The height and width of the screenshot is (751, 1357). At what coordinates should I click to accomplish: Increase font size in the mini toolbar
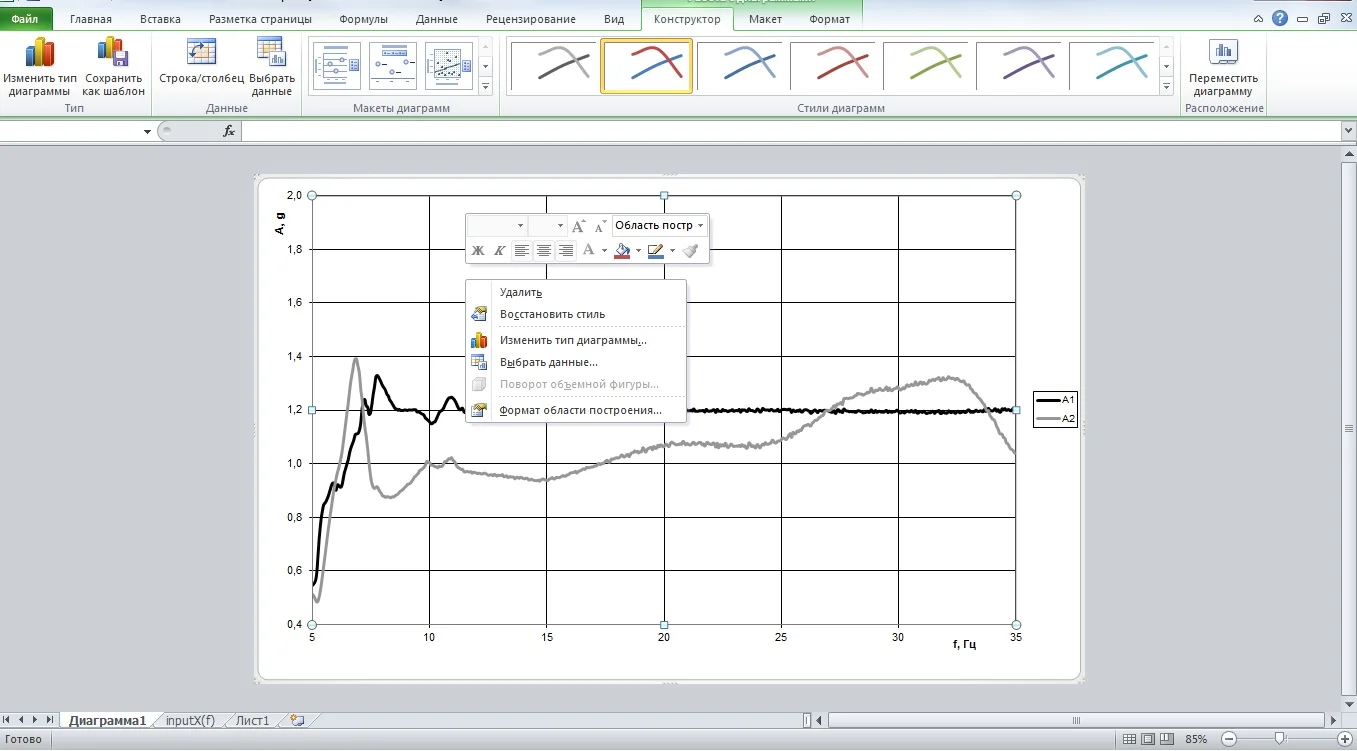[x=579, y=226]
